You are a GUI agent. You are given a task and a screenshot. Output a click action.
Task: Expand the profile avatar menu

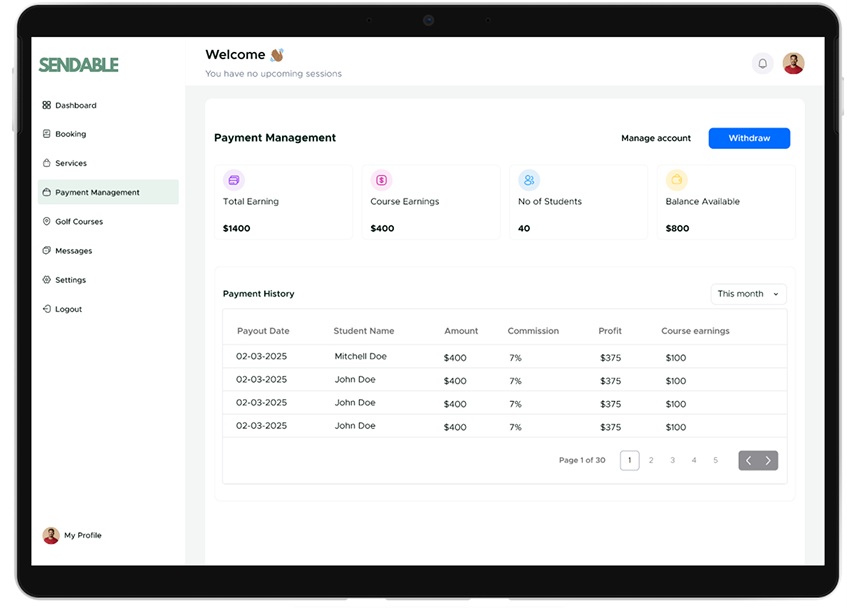point(793,62)
